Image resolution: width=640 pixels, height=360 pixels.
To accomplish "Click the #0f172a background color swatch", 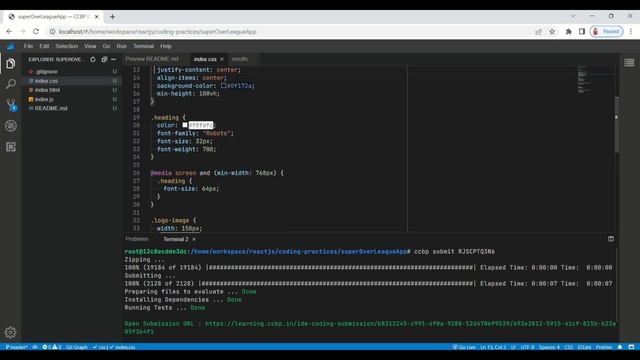I will [223, 86].
